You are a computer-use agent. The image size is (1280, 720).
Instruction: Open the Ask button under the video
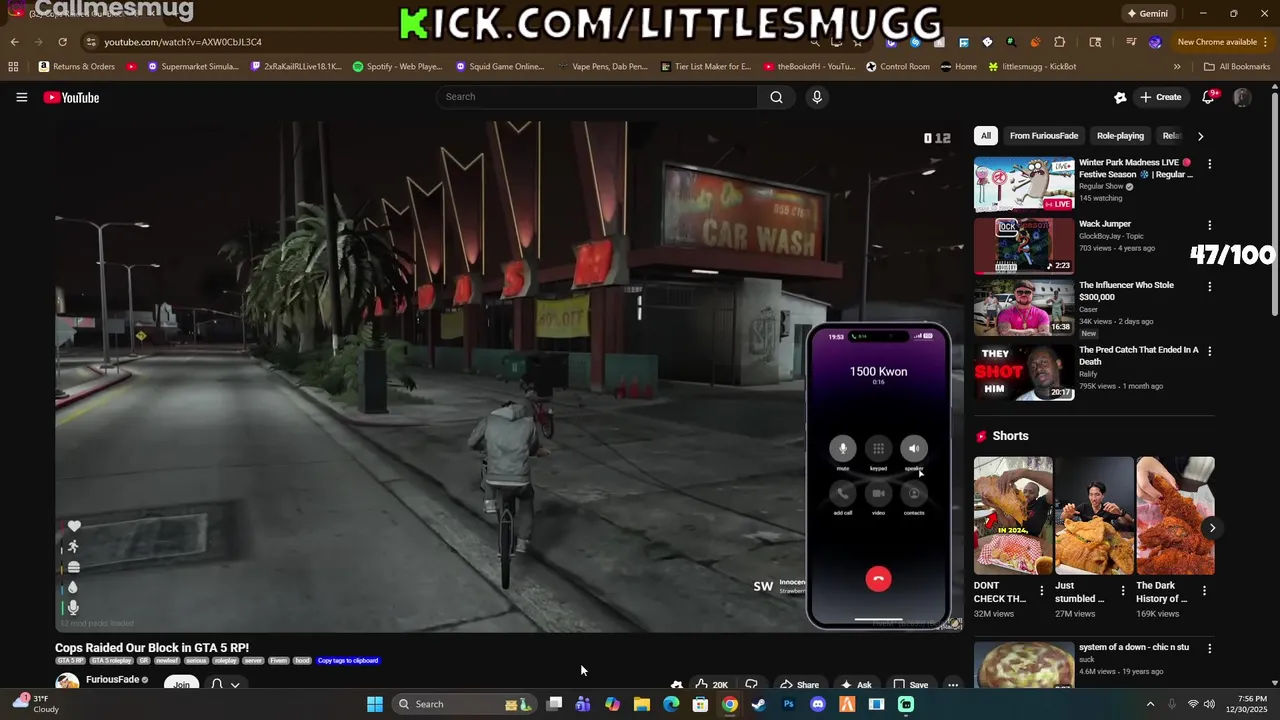(856, 685)
